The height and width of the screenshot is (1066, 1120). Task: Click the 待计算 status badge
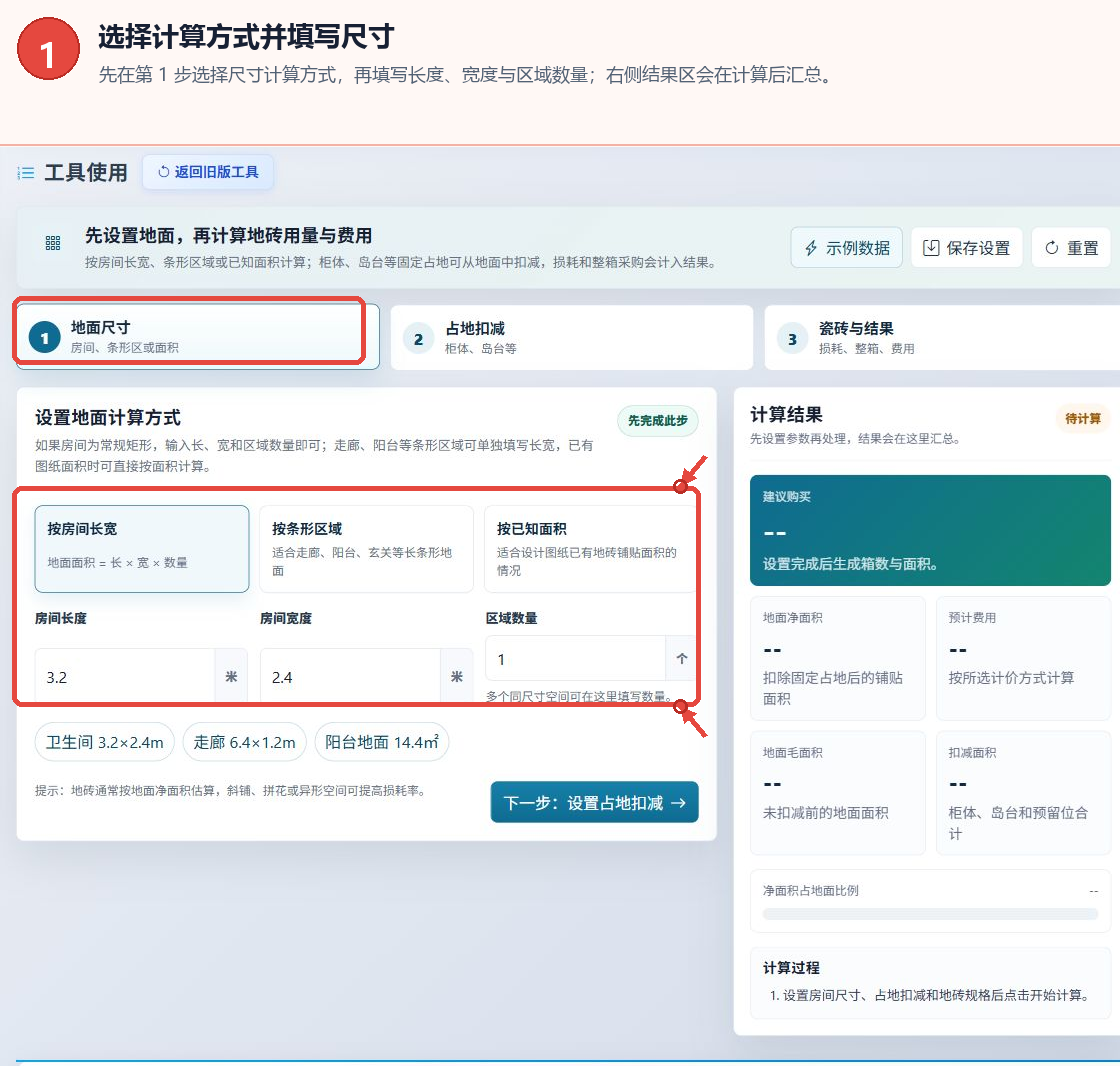(1083, 418)
